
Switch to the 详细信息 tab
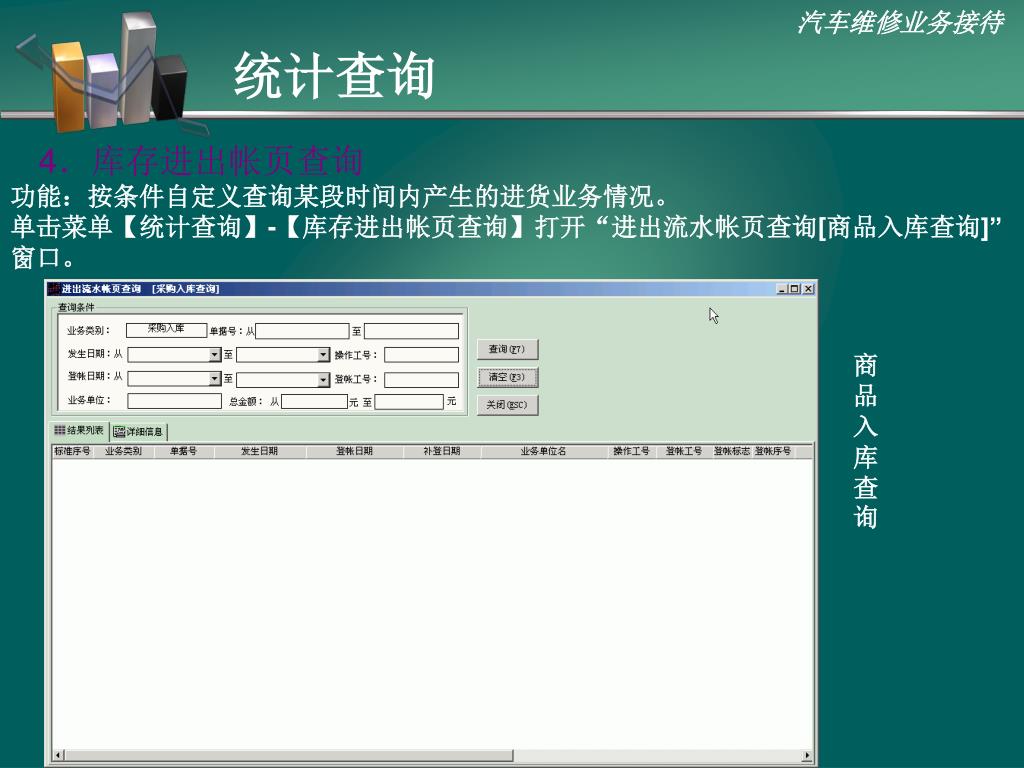(x=138, y=432)
